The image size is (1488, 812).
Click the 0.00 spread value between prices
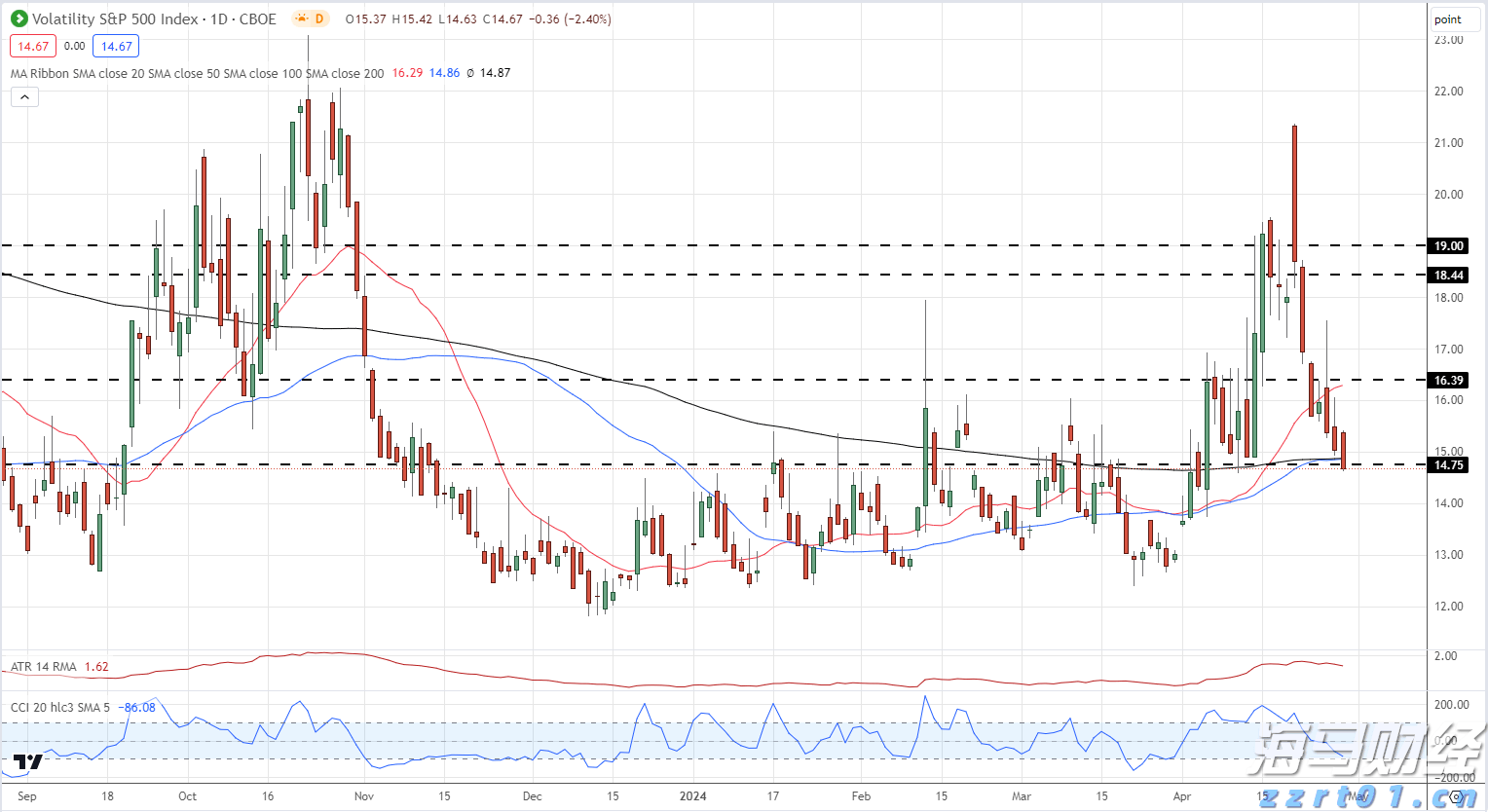[75, 46]
